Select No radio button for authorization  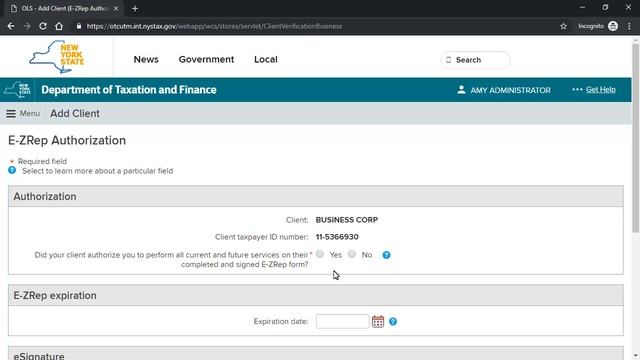point(352,254)
